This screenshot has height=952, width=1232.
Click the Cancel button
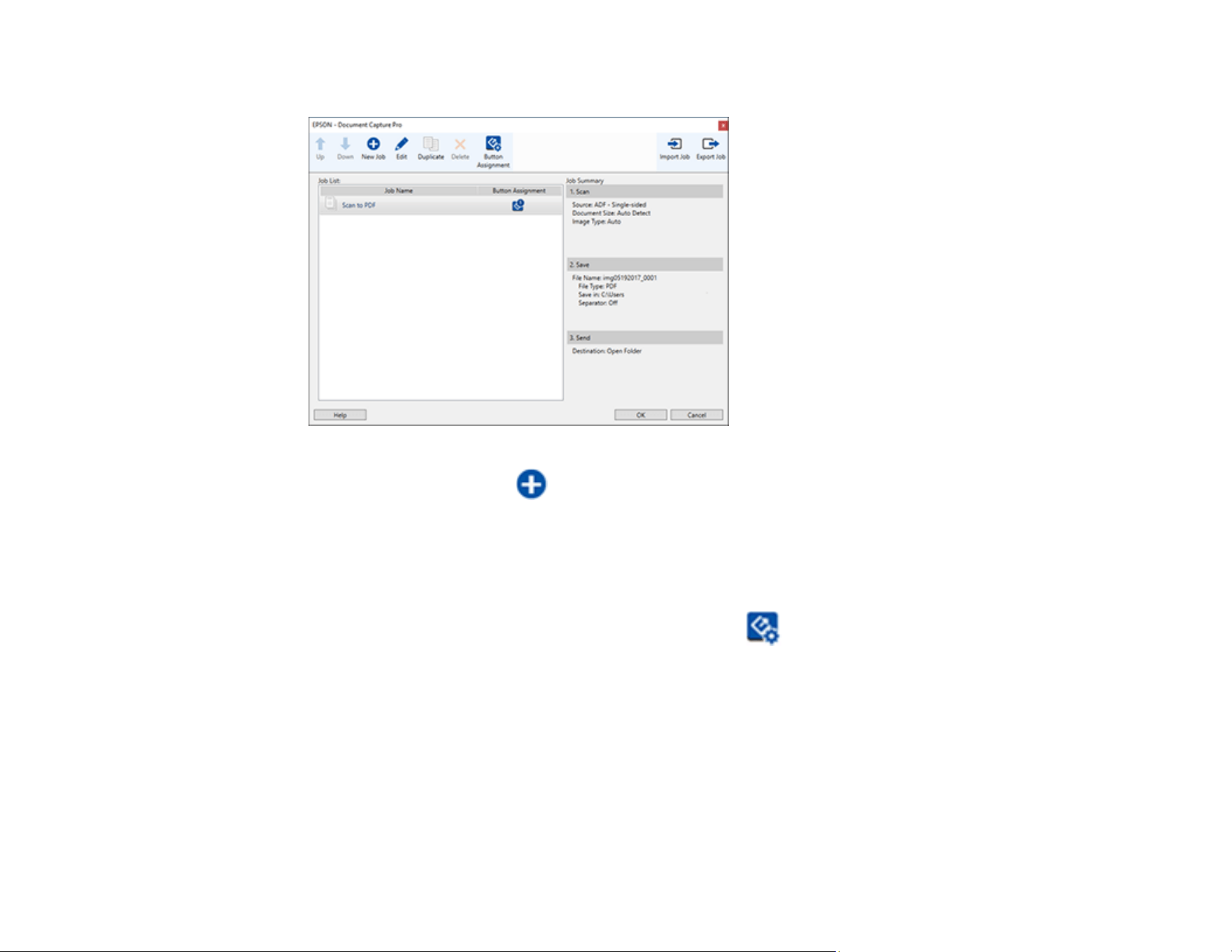(x=697, y=415)
